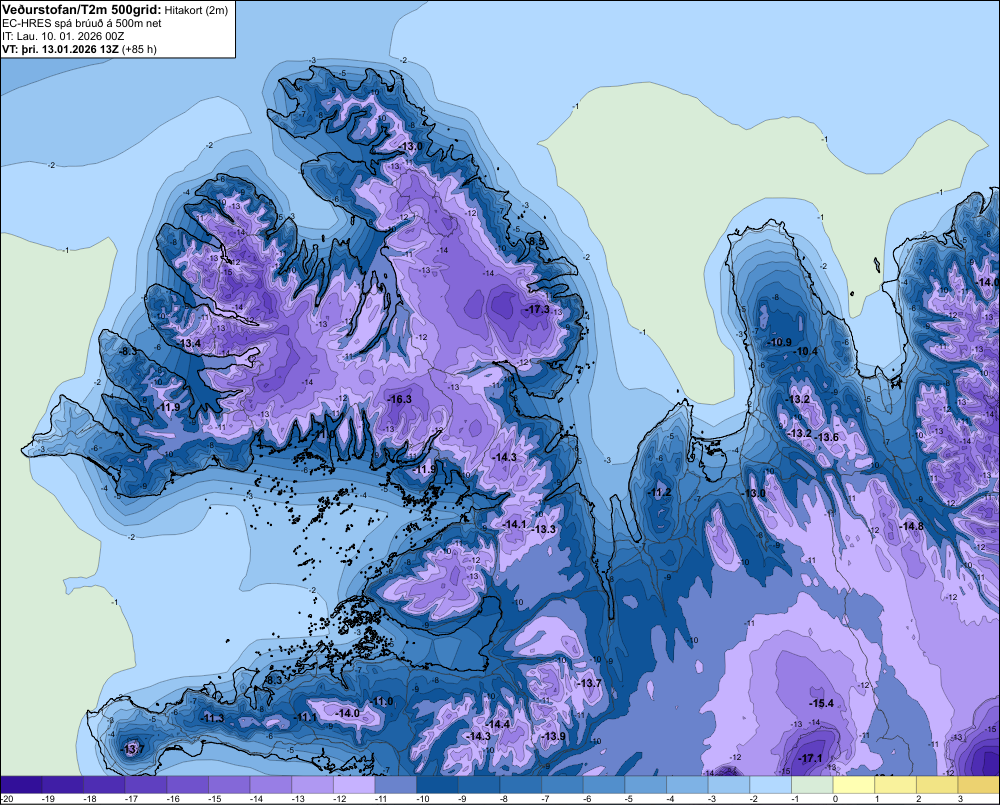Click the -13.3 temperature value
This screenshot has width=1000, height=805.
coord(544,529)
